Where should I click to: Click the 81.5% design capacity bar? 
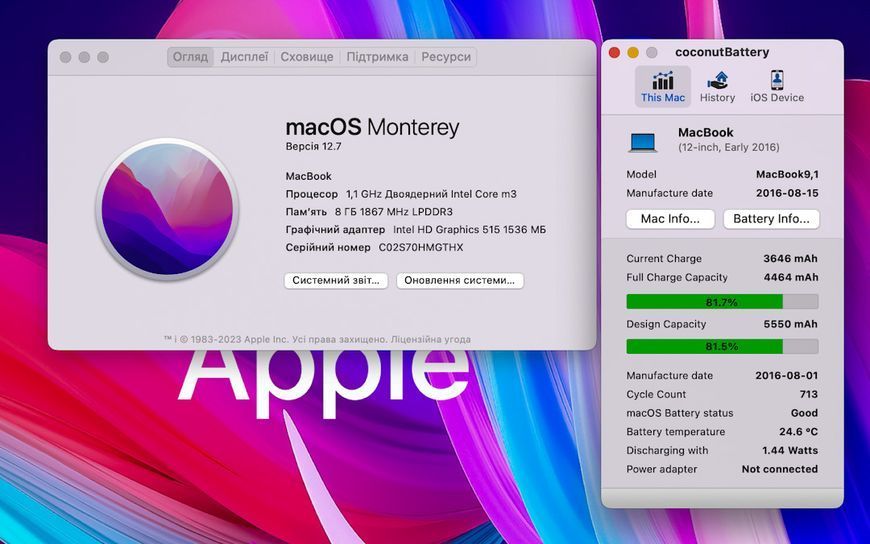[x=722, y=346]
